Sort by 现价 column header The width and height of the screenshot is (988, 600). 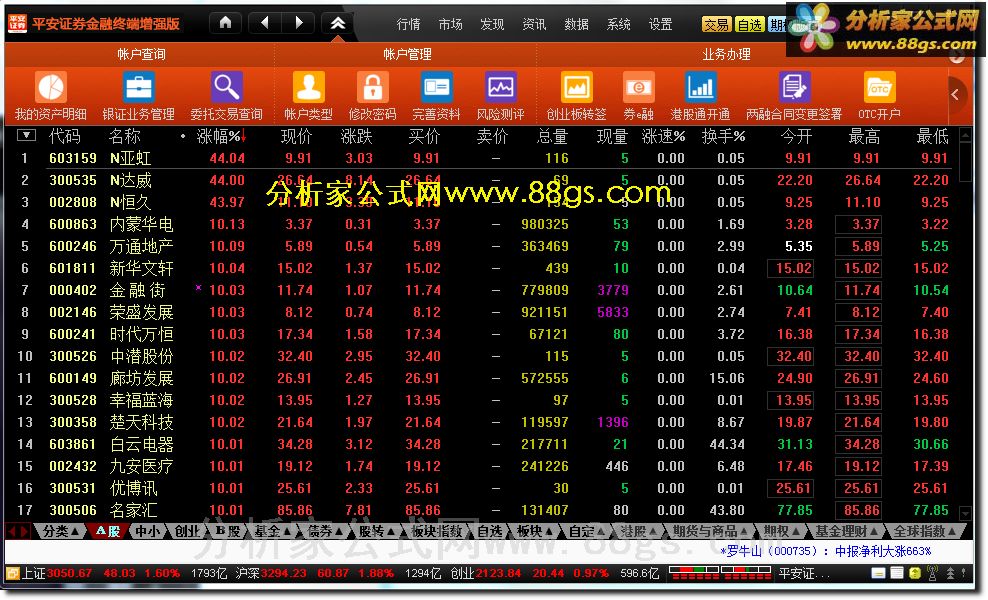pyautogui.click(x=296, y=136)
